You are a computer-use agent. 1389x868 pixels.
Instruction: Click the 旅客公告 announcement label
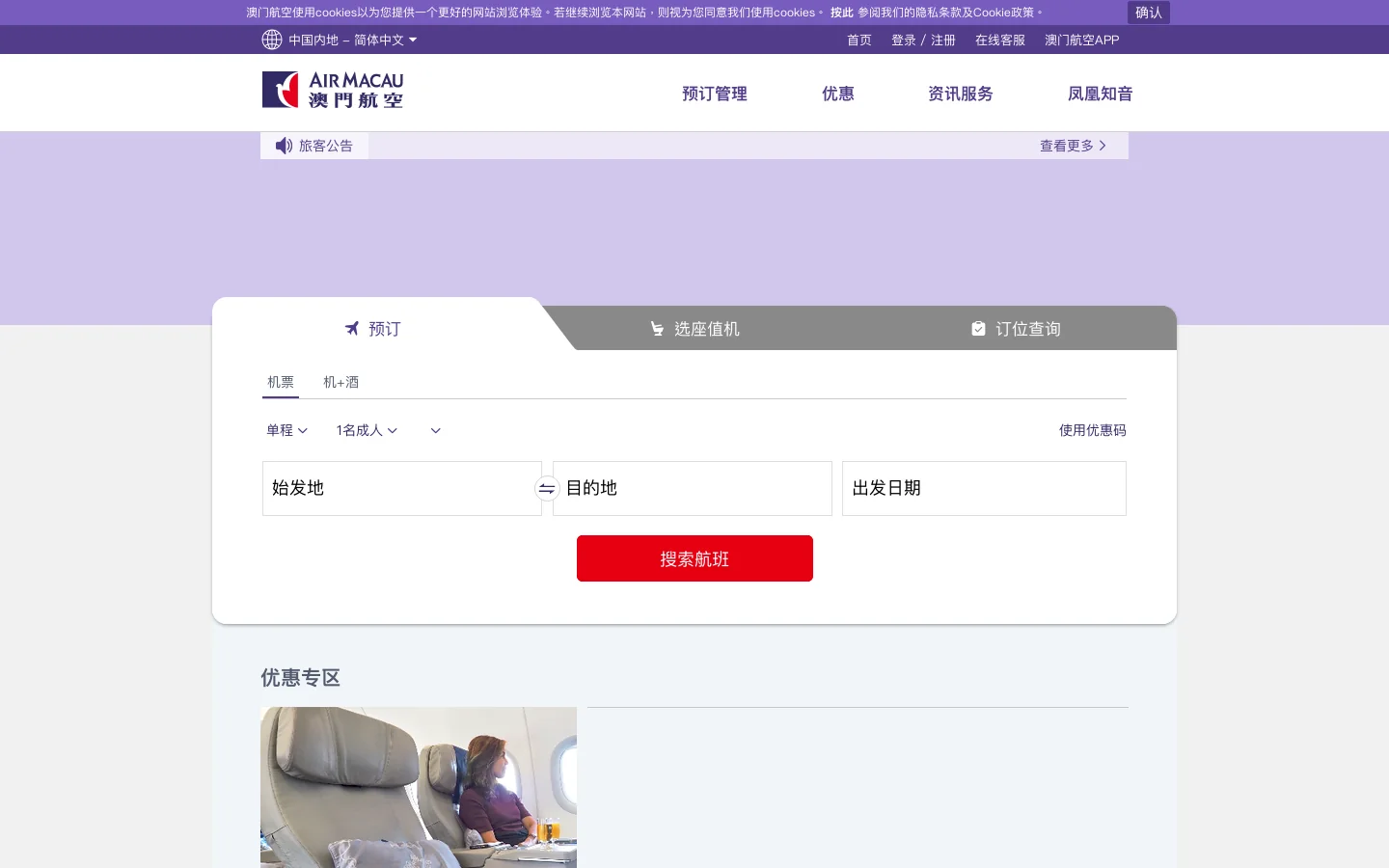tap(326, 146)
